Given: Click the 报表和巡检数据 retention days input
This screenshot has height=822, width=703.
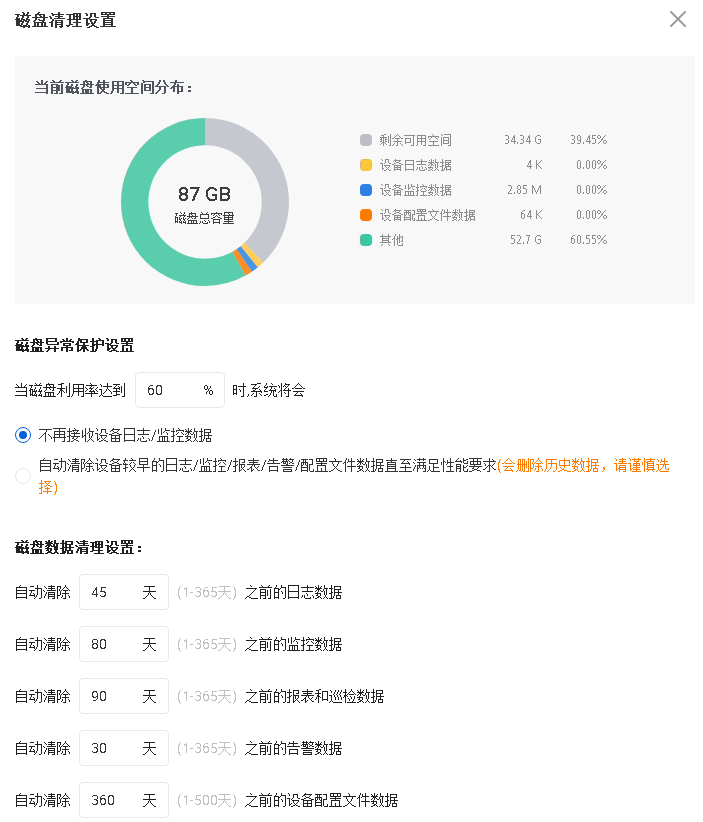Looking at the screenshot, I should [112, 696].
